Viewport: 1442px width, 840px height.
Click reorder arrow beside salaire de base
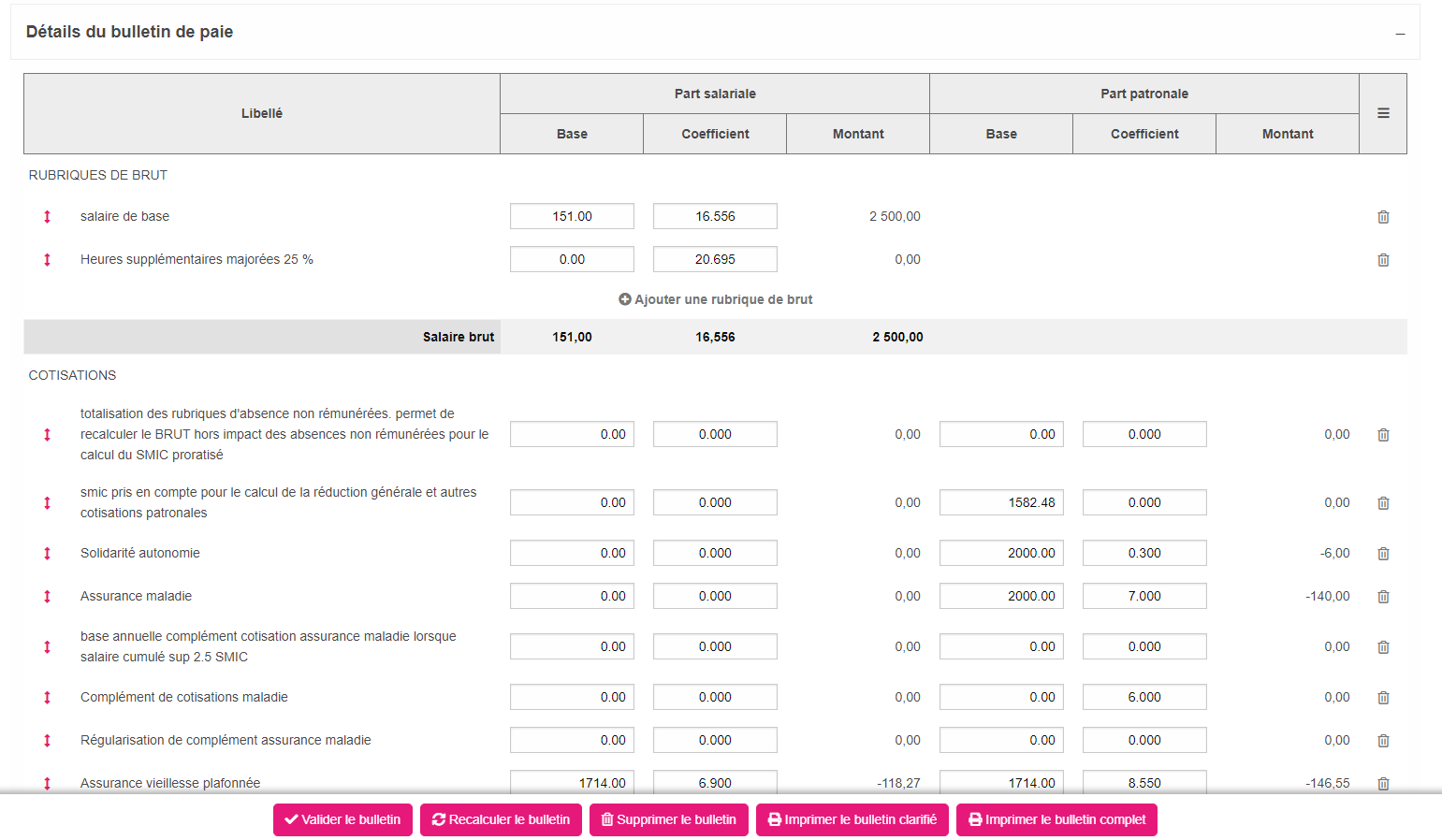click(x=47, y=217)
